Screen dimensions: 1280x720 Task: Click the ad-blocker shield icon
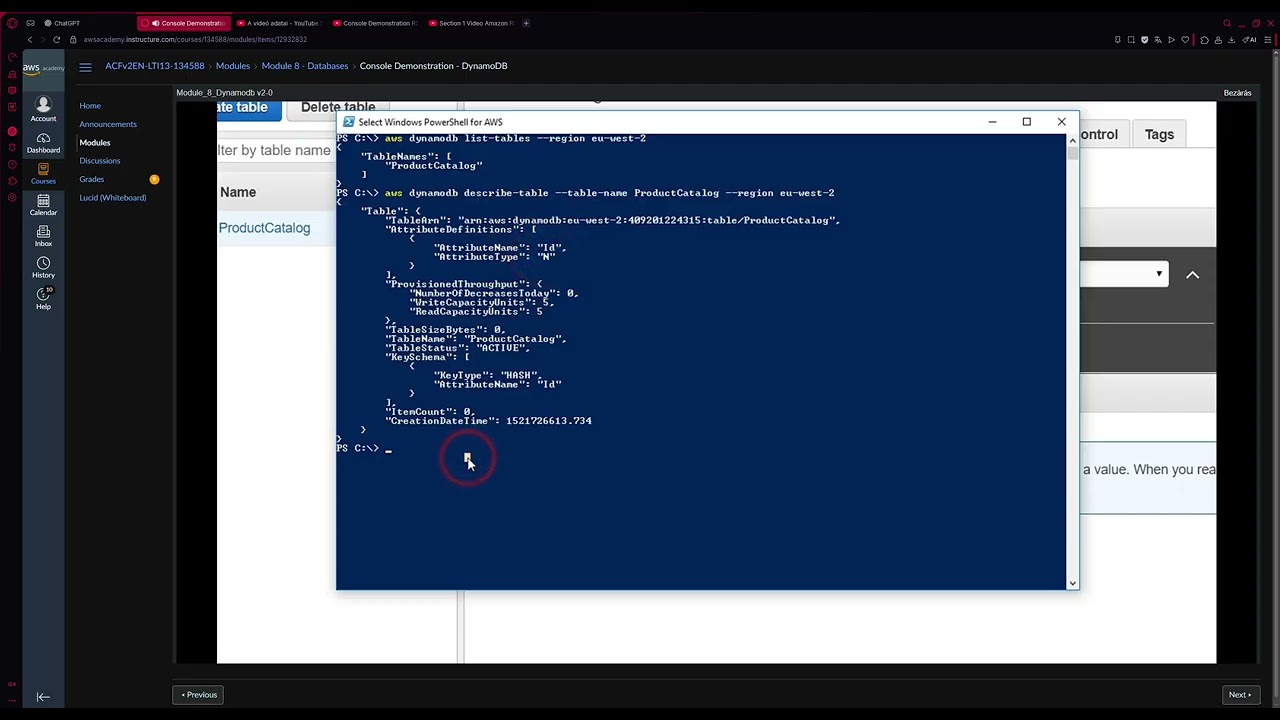[1145, 40]
